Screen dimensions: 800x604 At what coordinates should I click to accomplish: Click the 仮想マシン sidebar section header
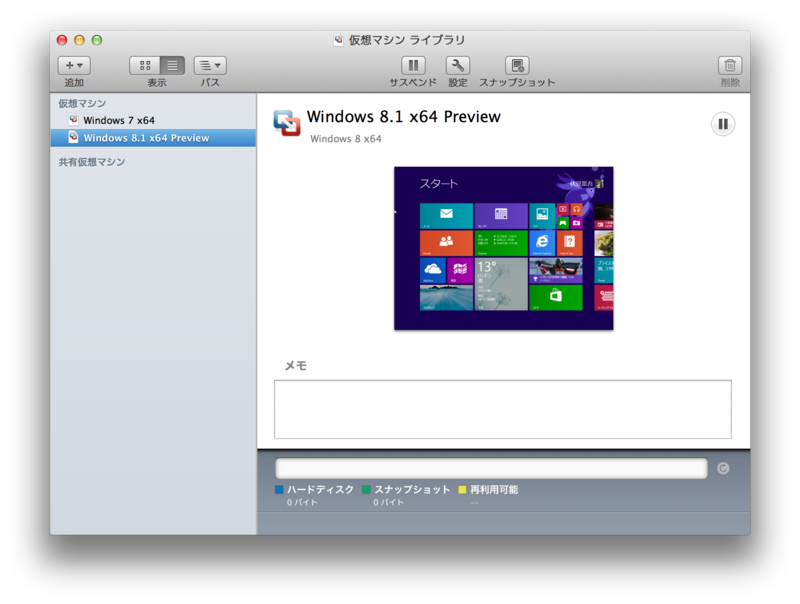click(82, 104)
